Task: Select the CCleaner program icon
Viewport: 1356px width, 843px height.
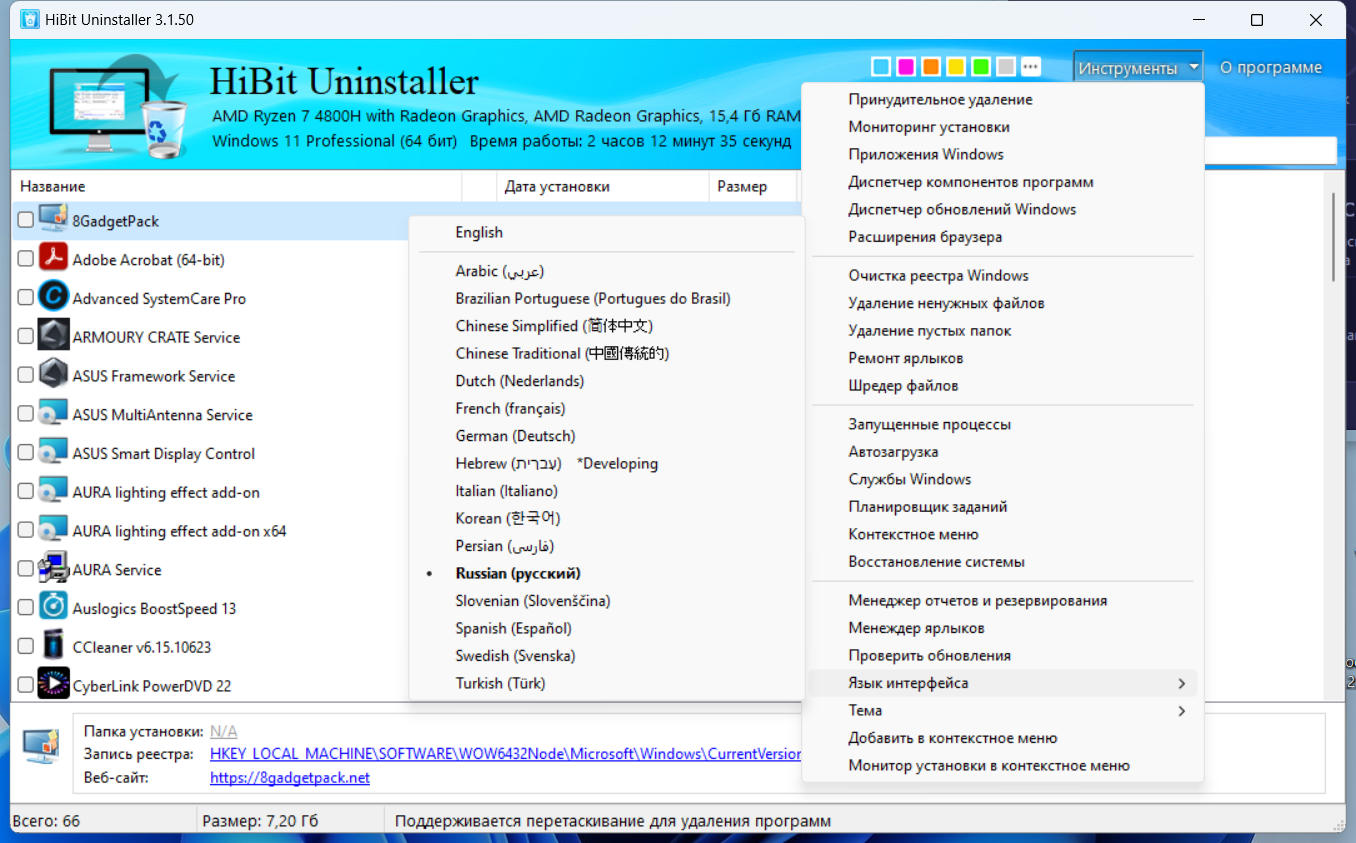Action: tap(53, 647)
